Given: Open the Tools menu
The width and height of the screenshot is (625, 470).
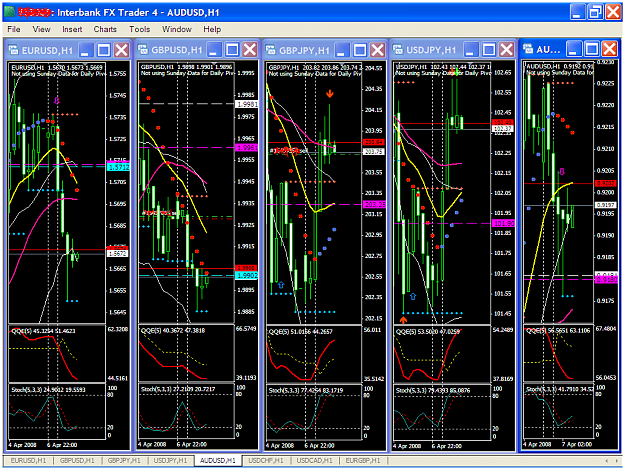Looking at the screenshot, I should pyautogui.click(x=140, y=29).
